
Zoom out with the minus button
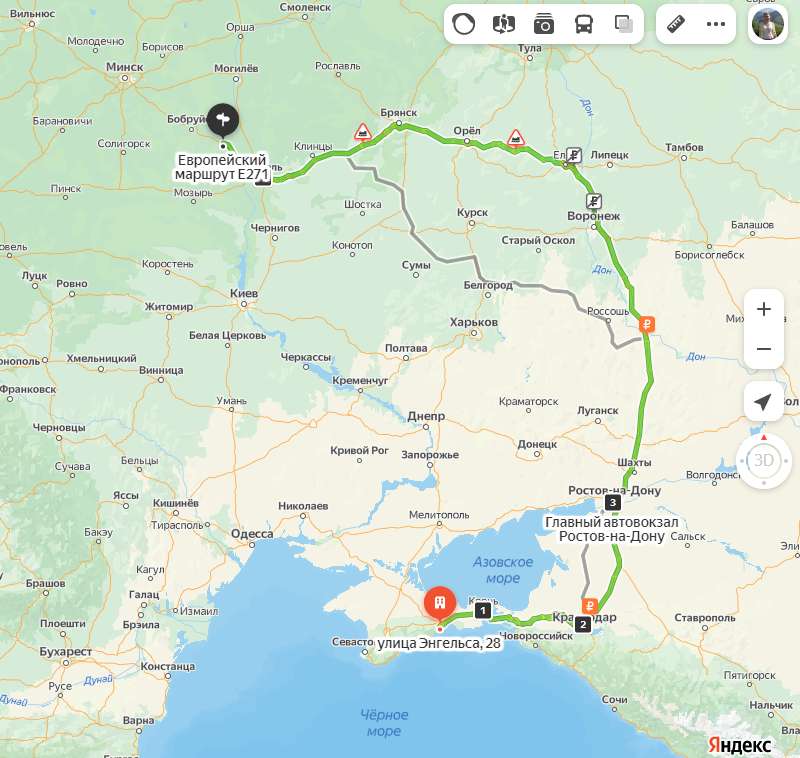pos(764,349)
